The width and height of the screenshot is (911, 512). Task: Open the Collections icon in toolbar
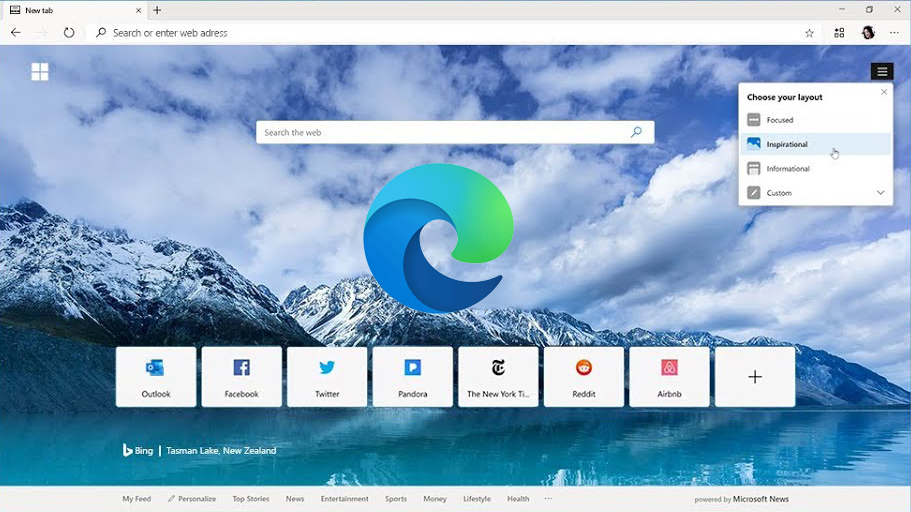coord(839,33)
